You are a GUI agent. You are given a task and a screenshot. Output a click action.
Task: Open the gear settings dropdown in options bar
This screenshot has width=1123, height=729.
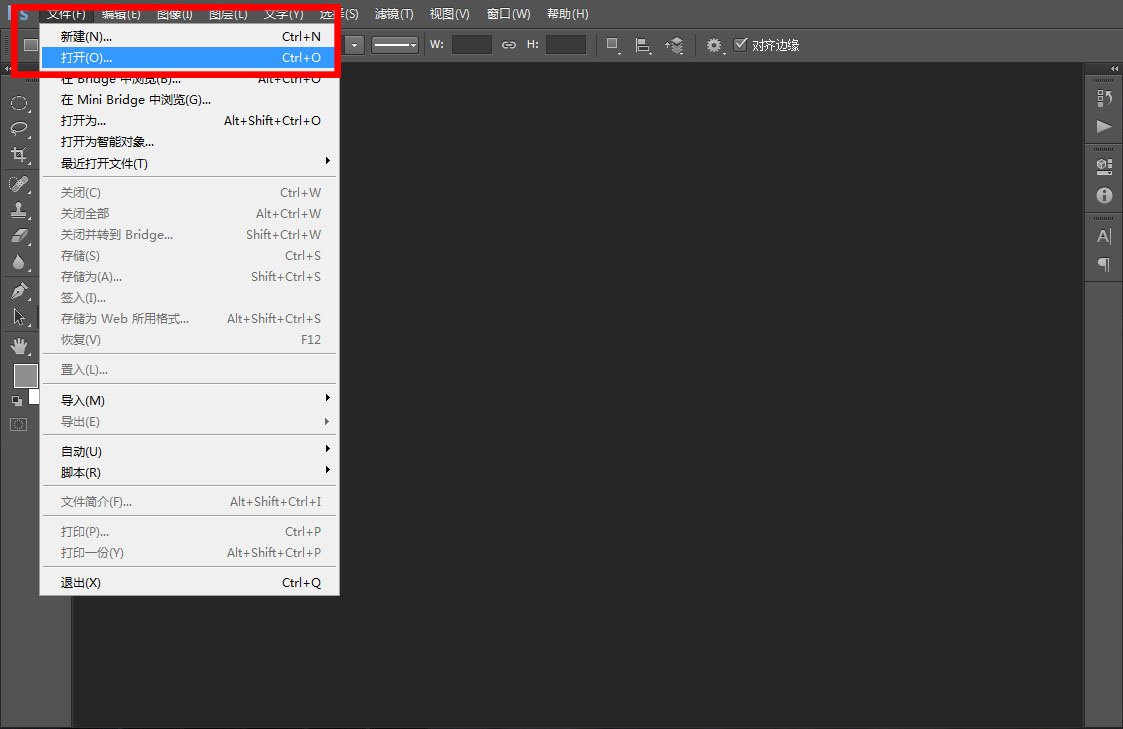[714, 45]
